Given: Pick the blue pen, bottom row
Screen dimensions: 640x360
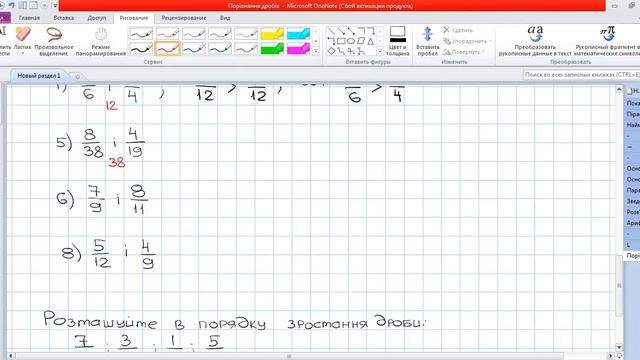Looking at the screenshot, I should point(193,49).
